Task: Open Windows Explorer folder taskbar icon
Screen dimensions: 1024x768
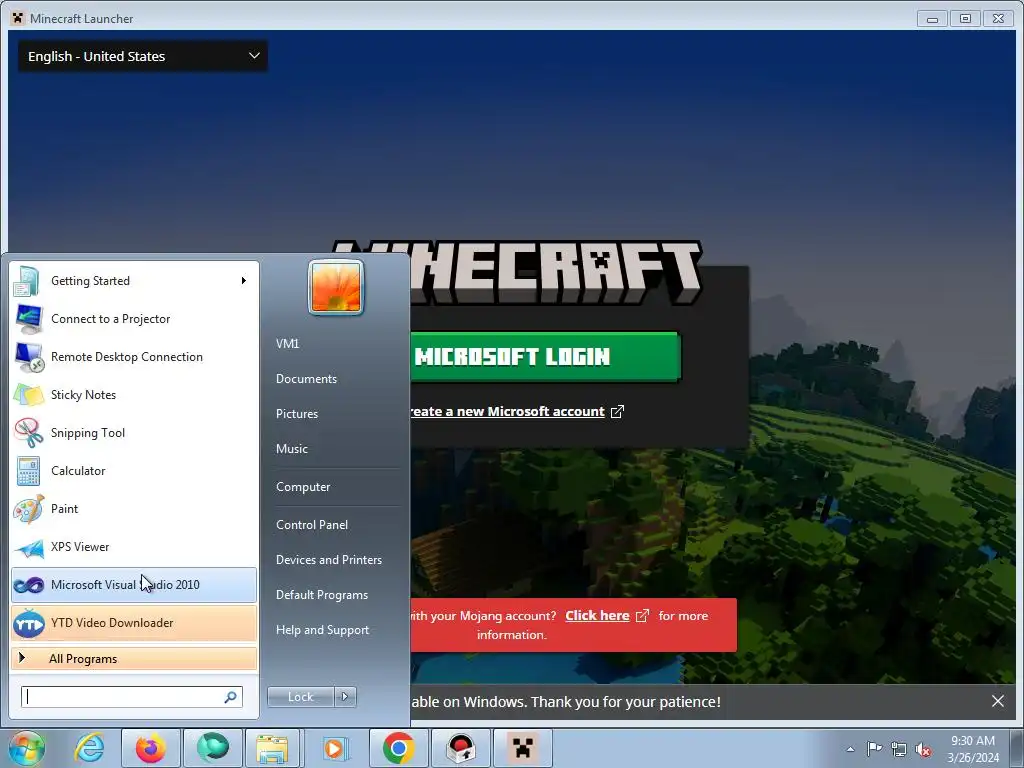Action: pos(273,748)
